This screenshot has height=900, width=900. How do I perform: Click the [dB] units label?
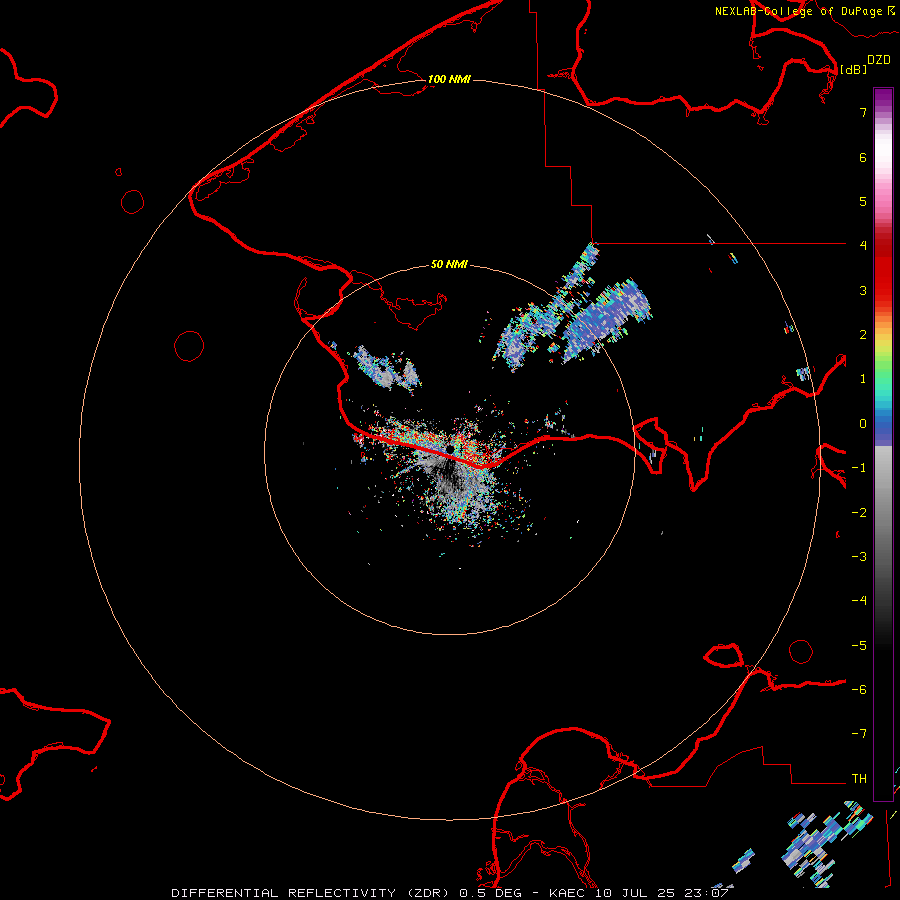click(854, 69)
